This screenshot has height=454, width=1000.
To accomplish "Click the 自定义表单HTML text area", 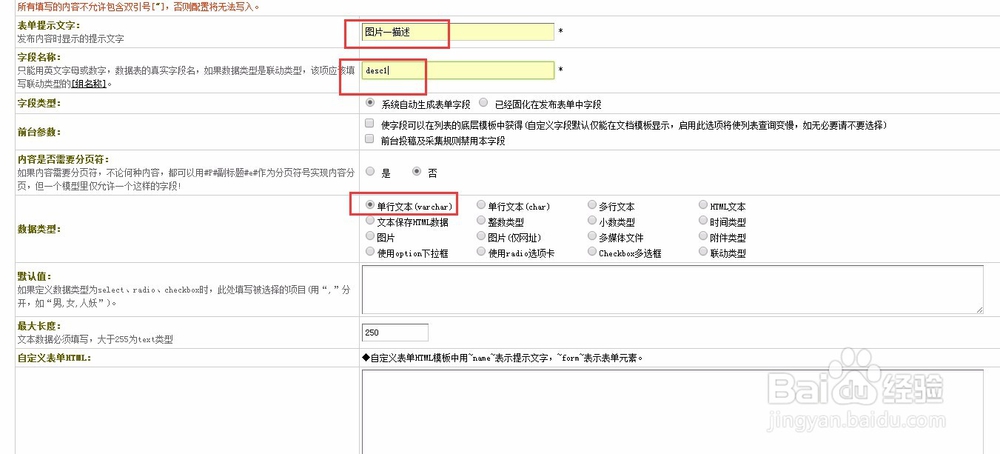I will pos(673,411).
